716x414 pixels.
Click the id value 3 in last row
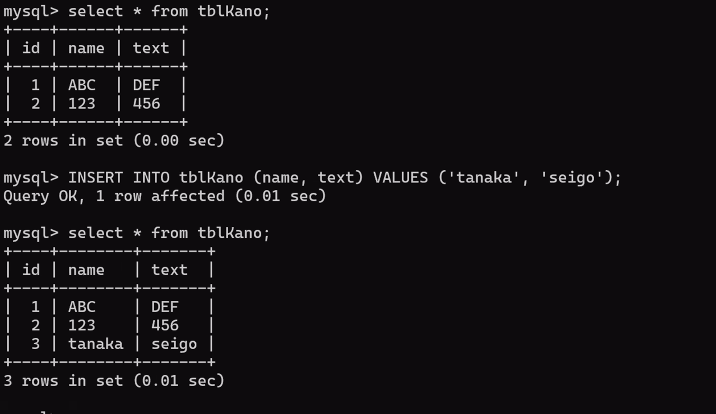(36, 344)
